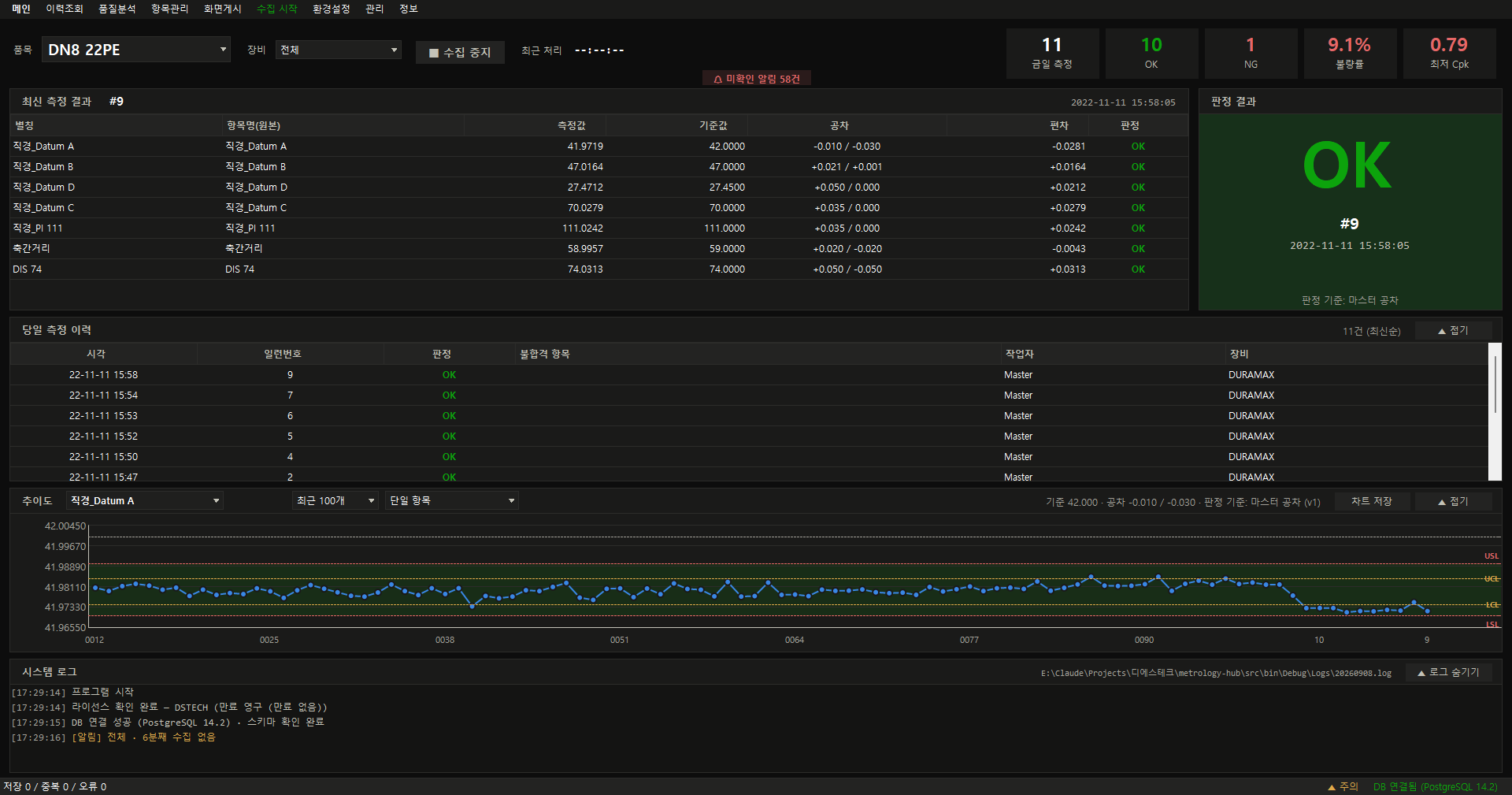This screenshot has width=1512, height=795.
Task: Click the 차트 저장 button
Action: (x=1372, y=502)
